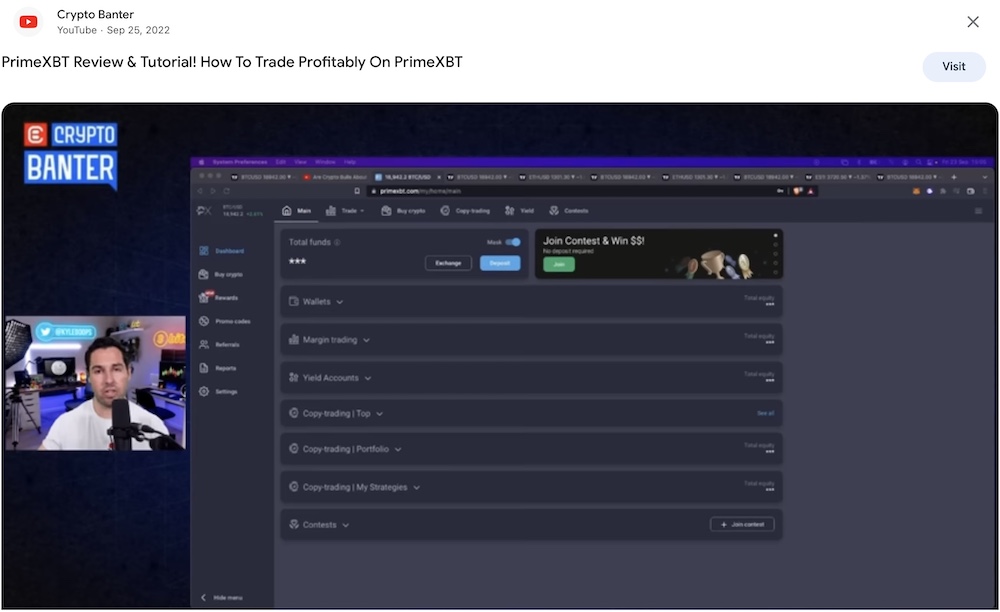Collapse sidebar with Hide menu
Viewport: 1000px width, 612px height.
pyautogui.click(x=221, y=597)
